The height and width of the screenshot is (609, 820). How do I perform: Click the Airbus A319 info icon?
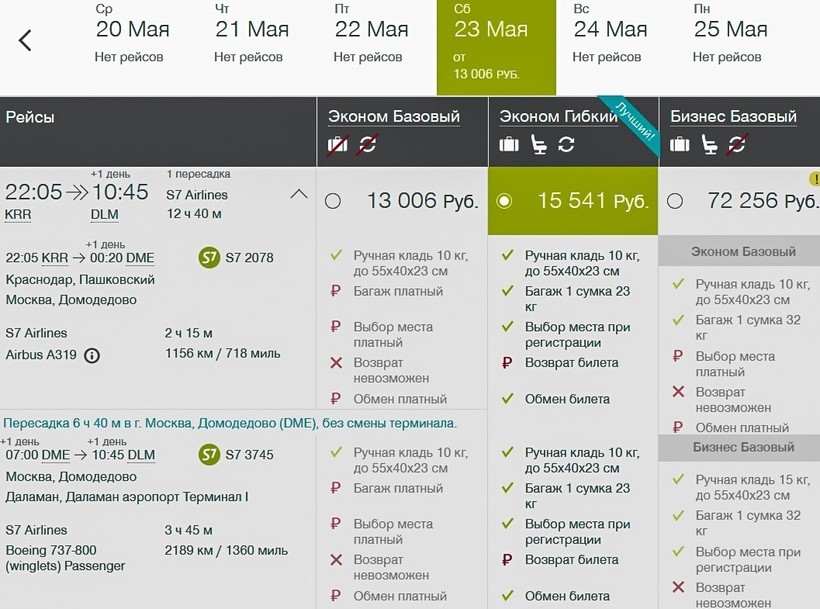[92, 355]
